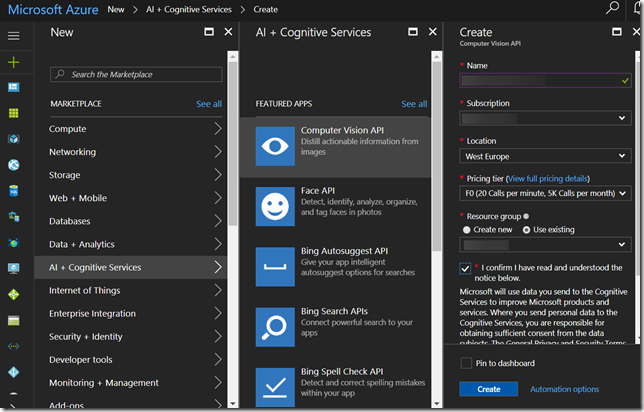Click the Search the Marketplace field
Screen dimensions: 644x412
pyautogui.click(x=137, y=74)
